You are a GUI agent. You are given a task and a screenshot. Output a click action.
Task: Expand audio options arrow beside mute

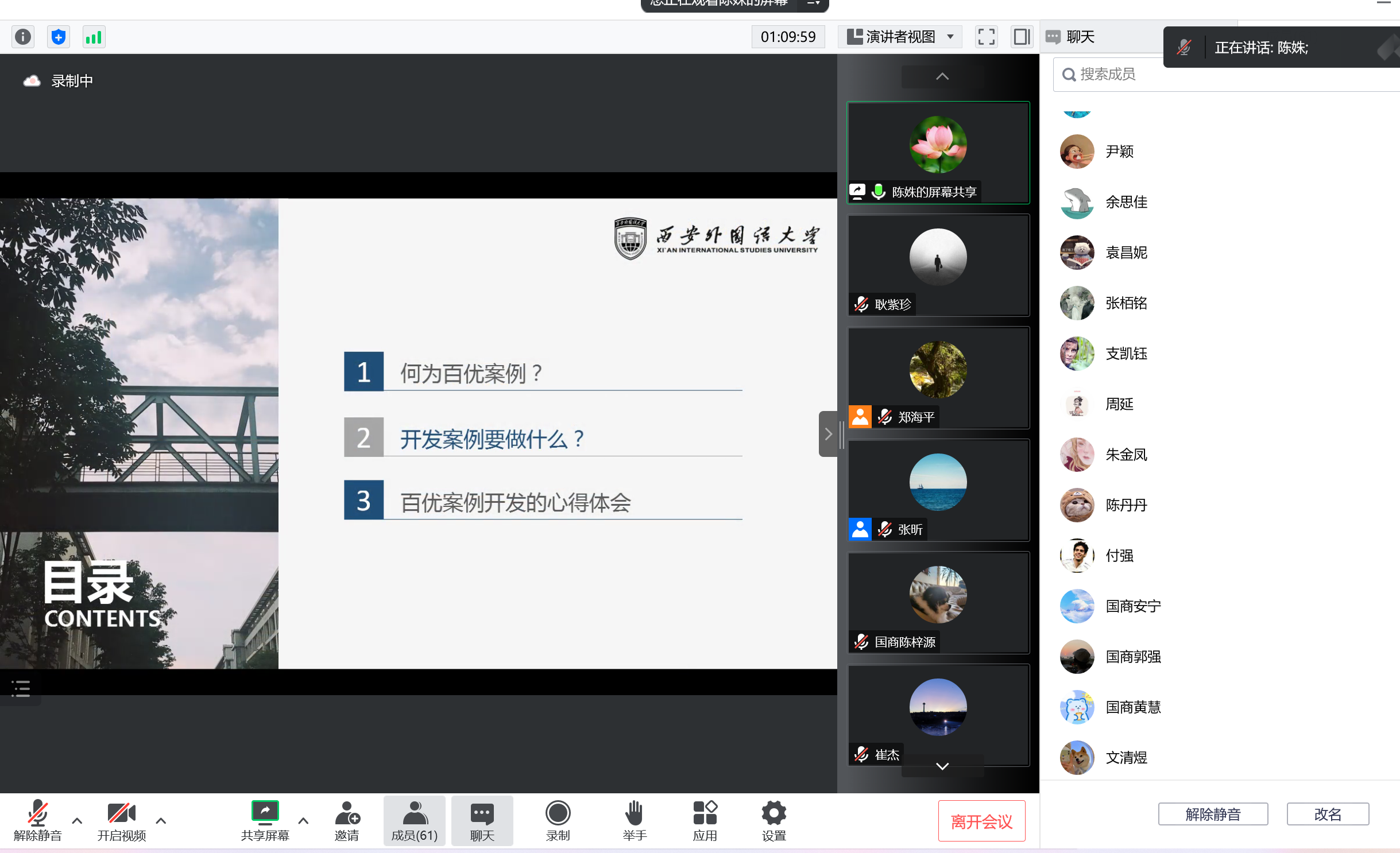[77, 820]
